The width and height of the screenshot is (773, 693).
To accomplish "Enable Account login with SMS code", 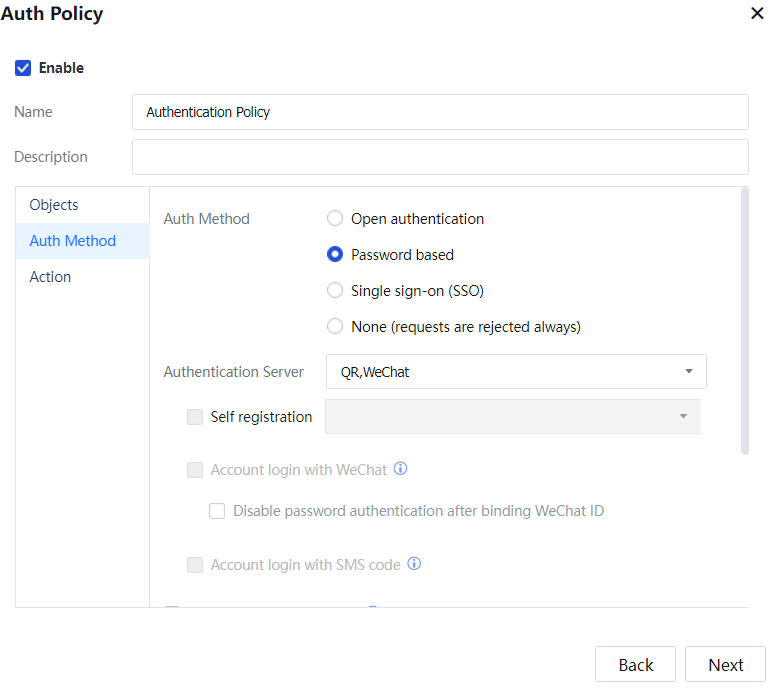I will (x=195, y=565).
